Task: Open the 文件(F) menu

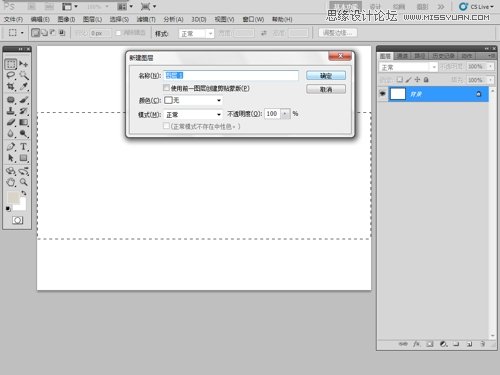Action: coord(13,19)
